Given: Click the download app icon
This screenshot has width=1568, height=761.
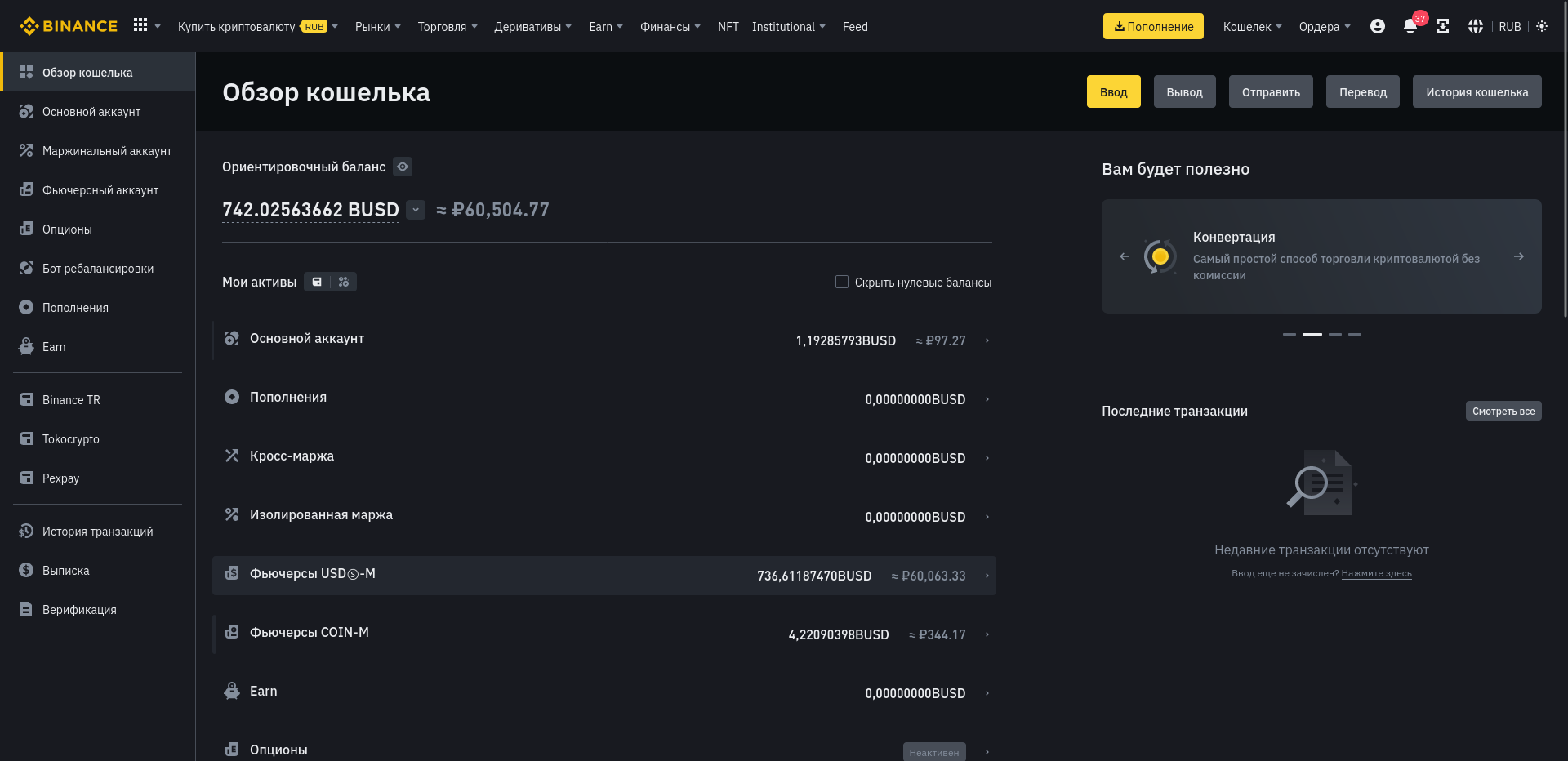Looking at the screenshot, I should pos(1443,26).
